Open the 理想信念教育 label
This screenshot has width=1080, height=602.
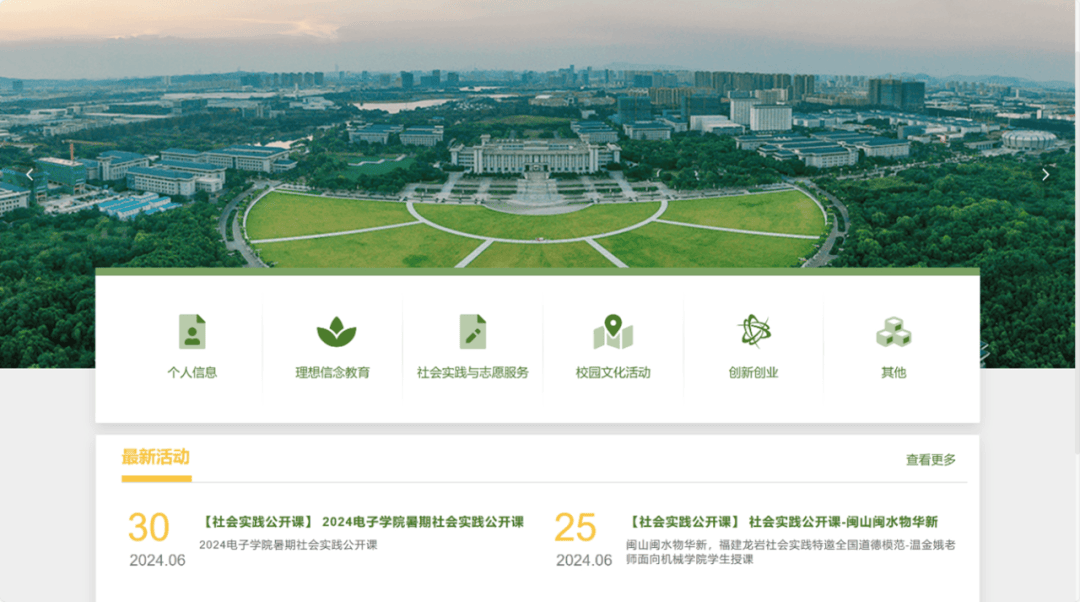pyautogui.click(x=333, y=373)
